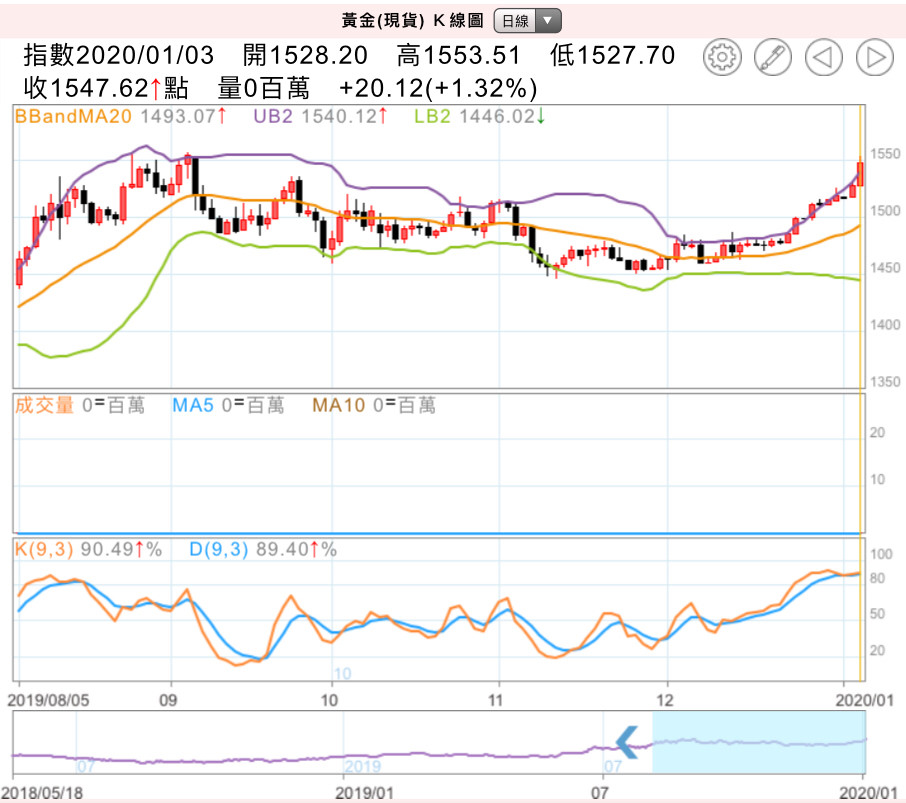
Task: Click the right arrow to move forward
Action: click(x=874, y=58)
